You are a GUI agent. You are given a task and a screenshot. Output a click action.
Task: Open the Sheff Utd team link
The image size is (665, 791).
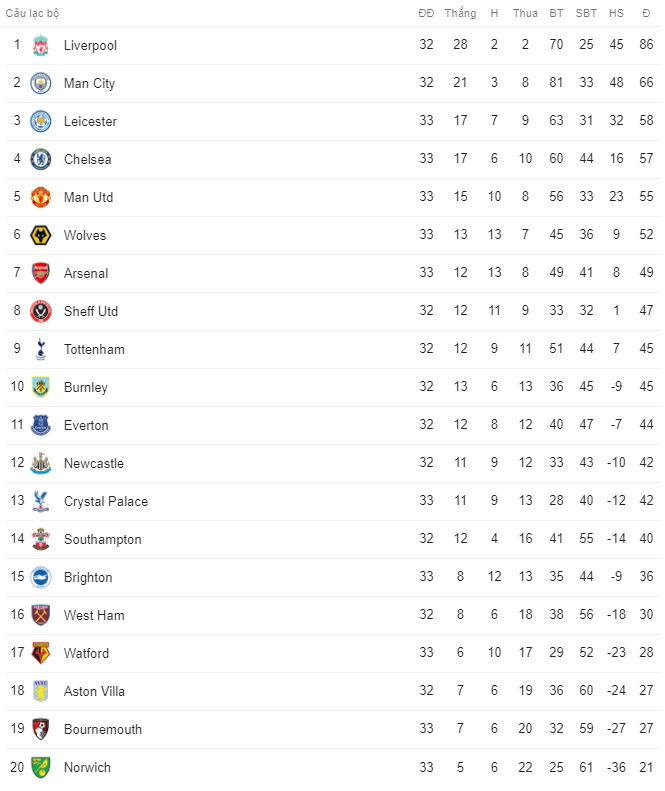click(x=91, y=311)
